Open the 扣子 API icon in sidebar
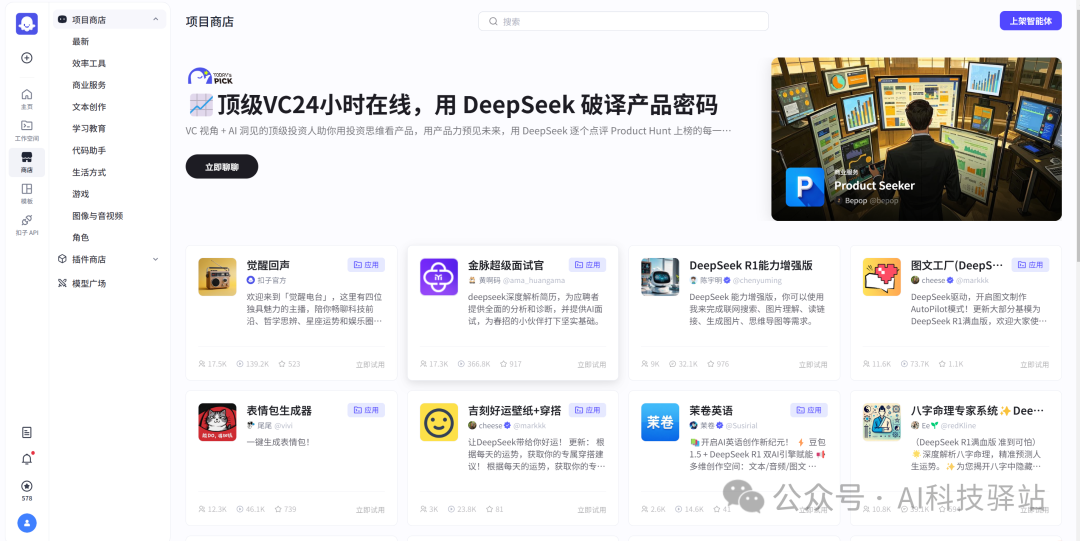This screenshot has width=1080, height=541. point(27,225)
